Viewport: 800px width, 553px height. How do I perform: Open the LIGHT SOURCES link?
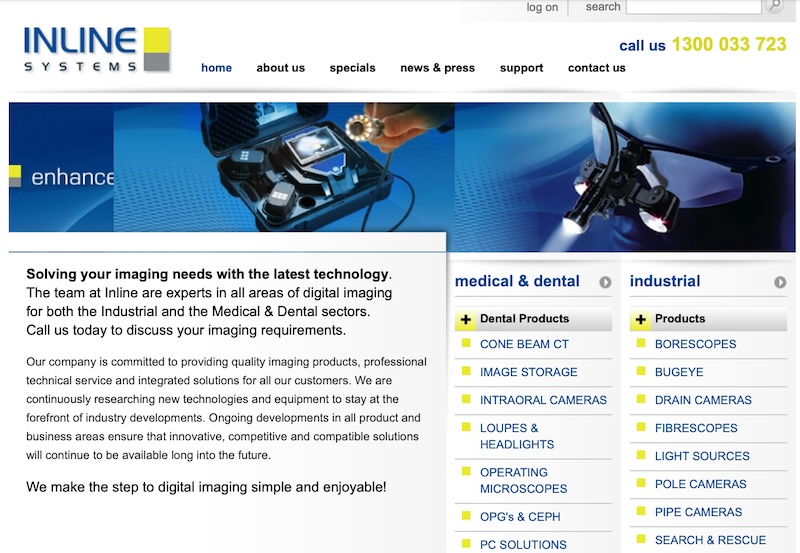click(703, 457)
